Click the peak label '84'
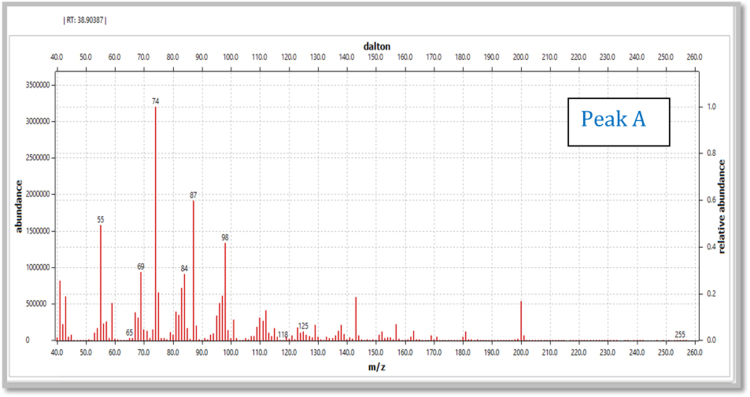The height and width of the screenshot is (397, 750). click(x=185, y=268)
